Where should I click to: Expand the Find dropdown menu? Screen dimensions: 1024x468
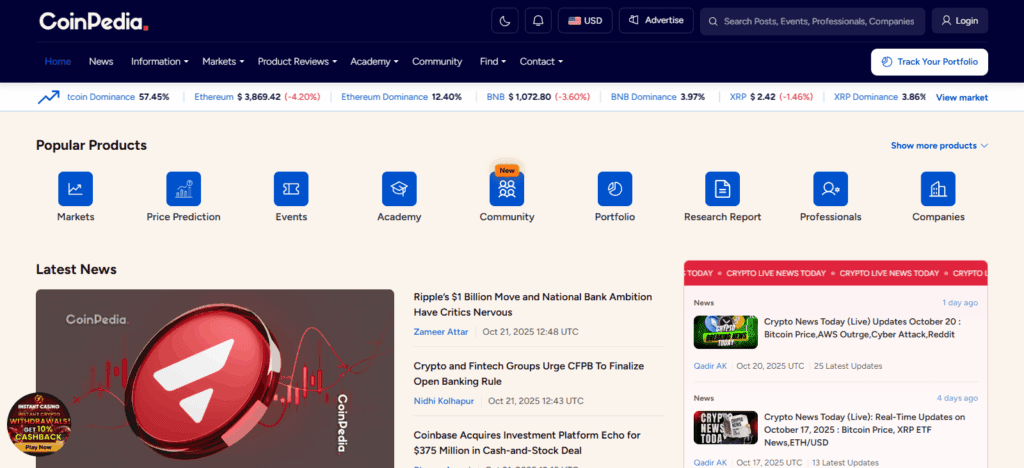(492, 61)
